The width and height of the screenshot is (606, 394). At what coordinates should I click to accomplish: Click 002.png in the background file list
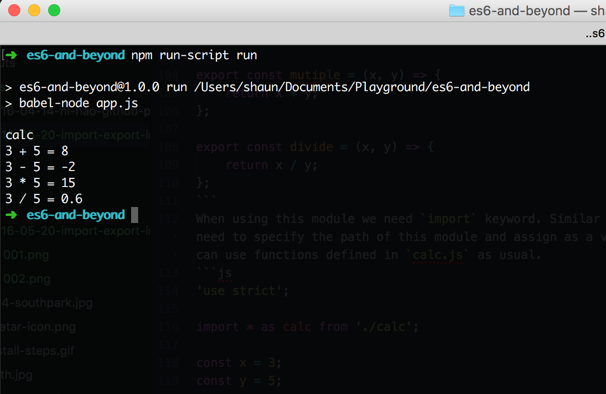click(27, 279)
